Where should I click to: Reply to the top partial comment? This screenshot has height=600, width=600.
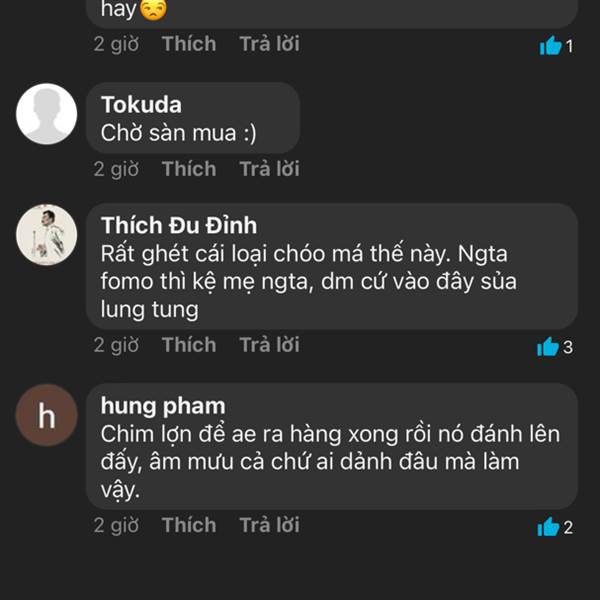[269, 44]
